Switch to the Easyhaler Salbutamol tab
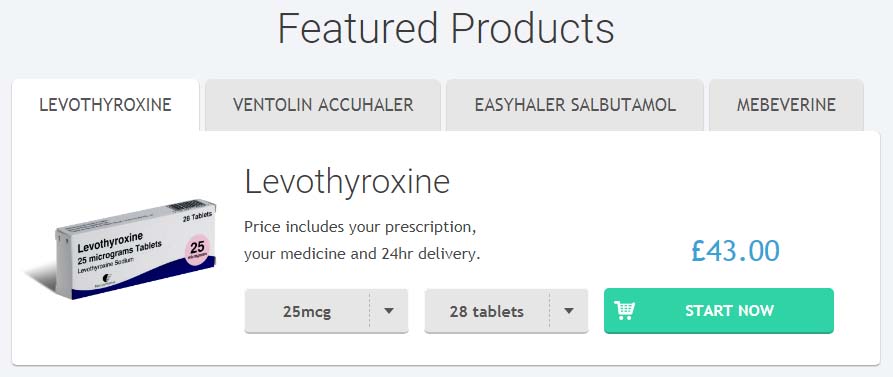Screen dimensions: 893x377 (575, 105)
